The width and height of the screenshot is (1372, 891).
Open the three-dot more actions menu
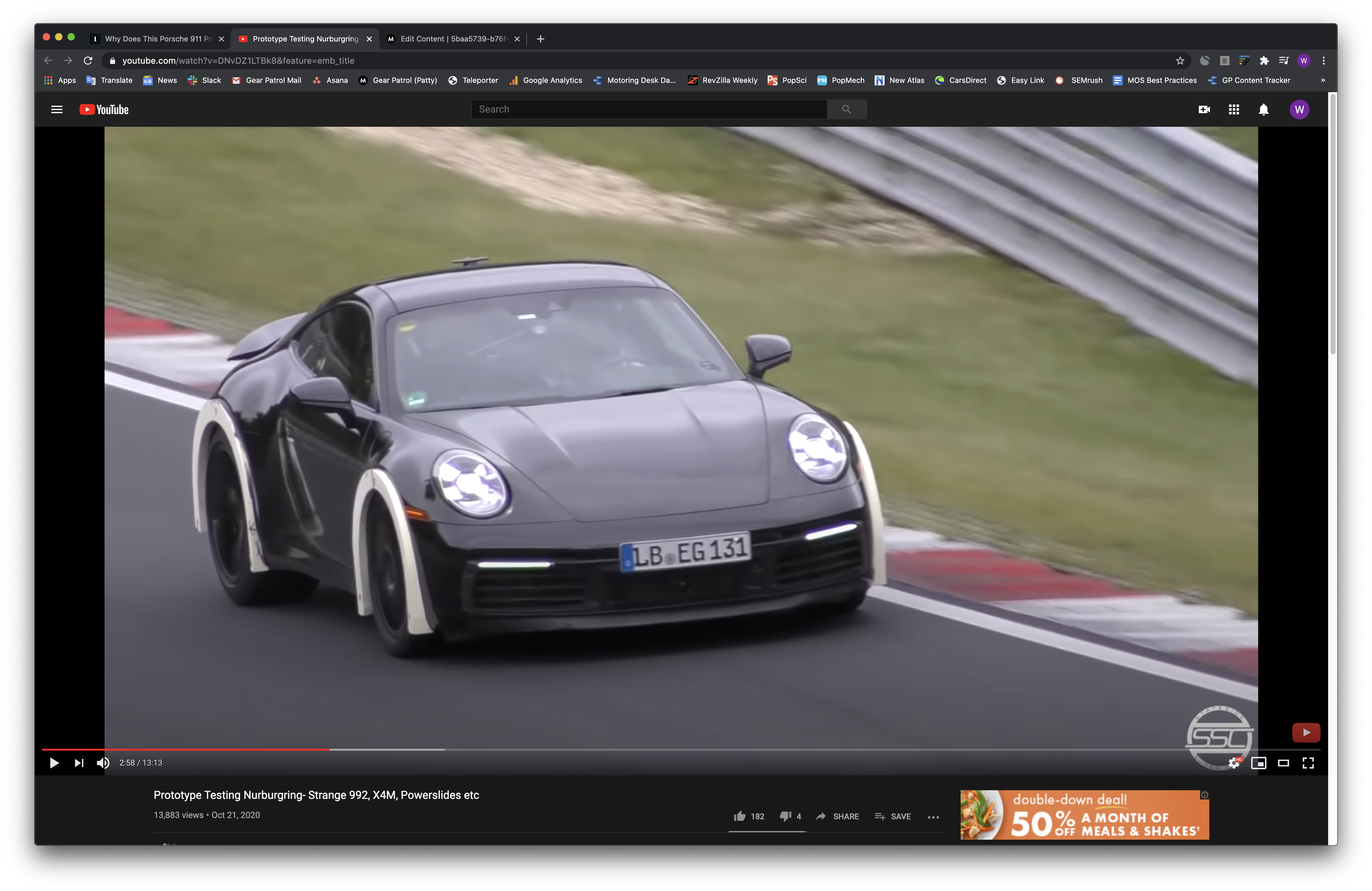point(933,817)
